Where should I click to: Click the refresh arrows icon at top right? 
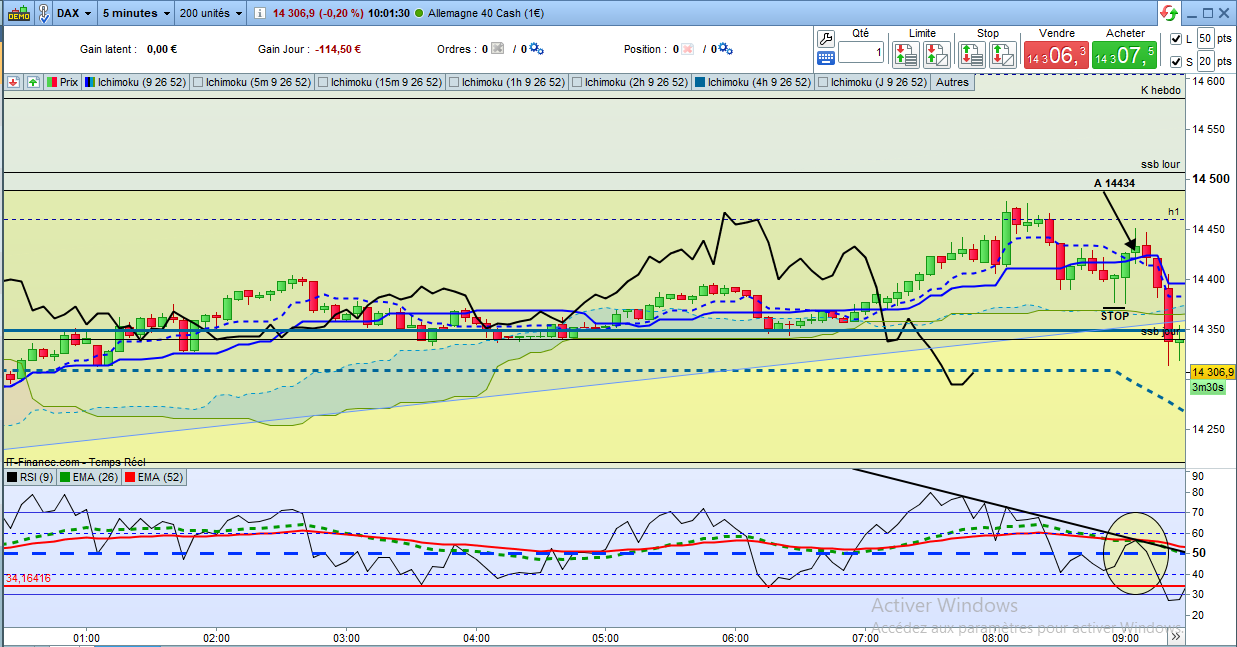(x=1169, y=13)
